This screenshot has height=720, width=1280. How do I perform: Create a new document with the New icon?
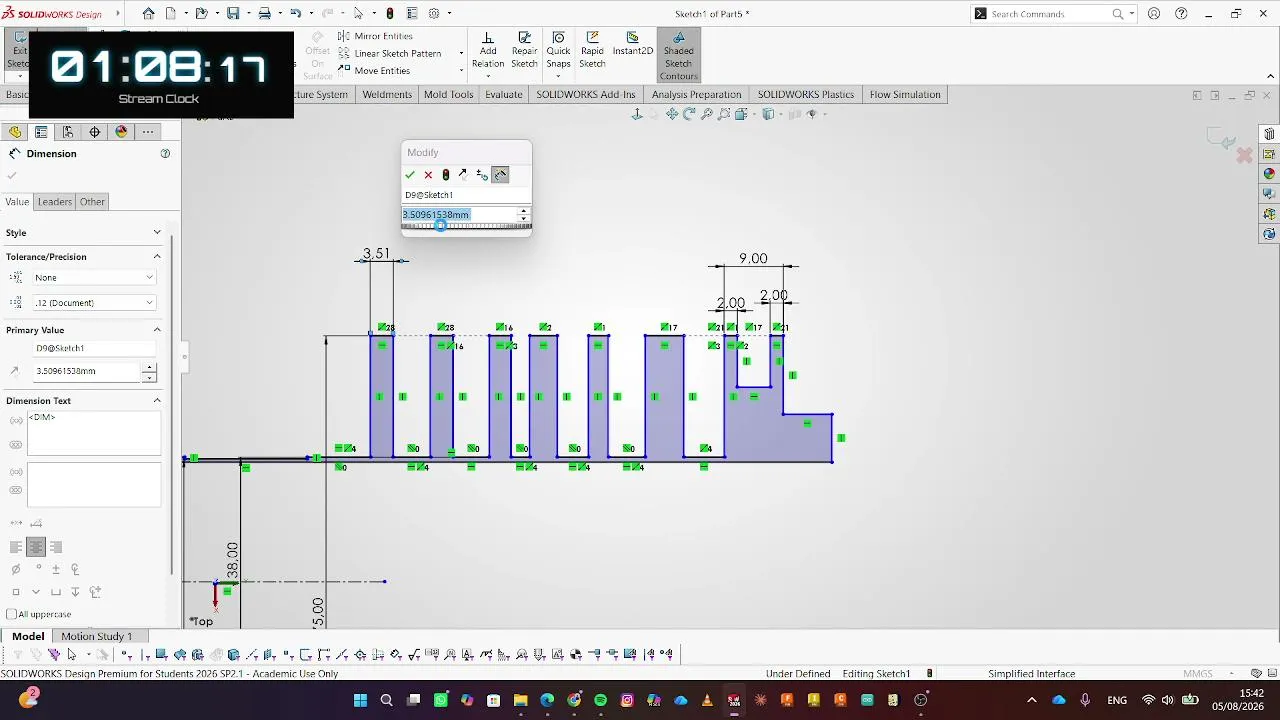point(171,14)
